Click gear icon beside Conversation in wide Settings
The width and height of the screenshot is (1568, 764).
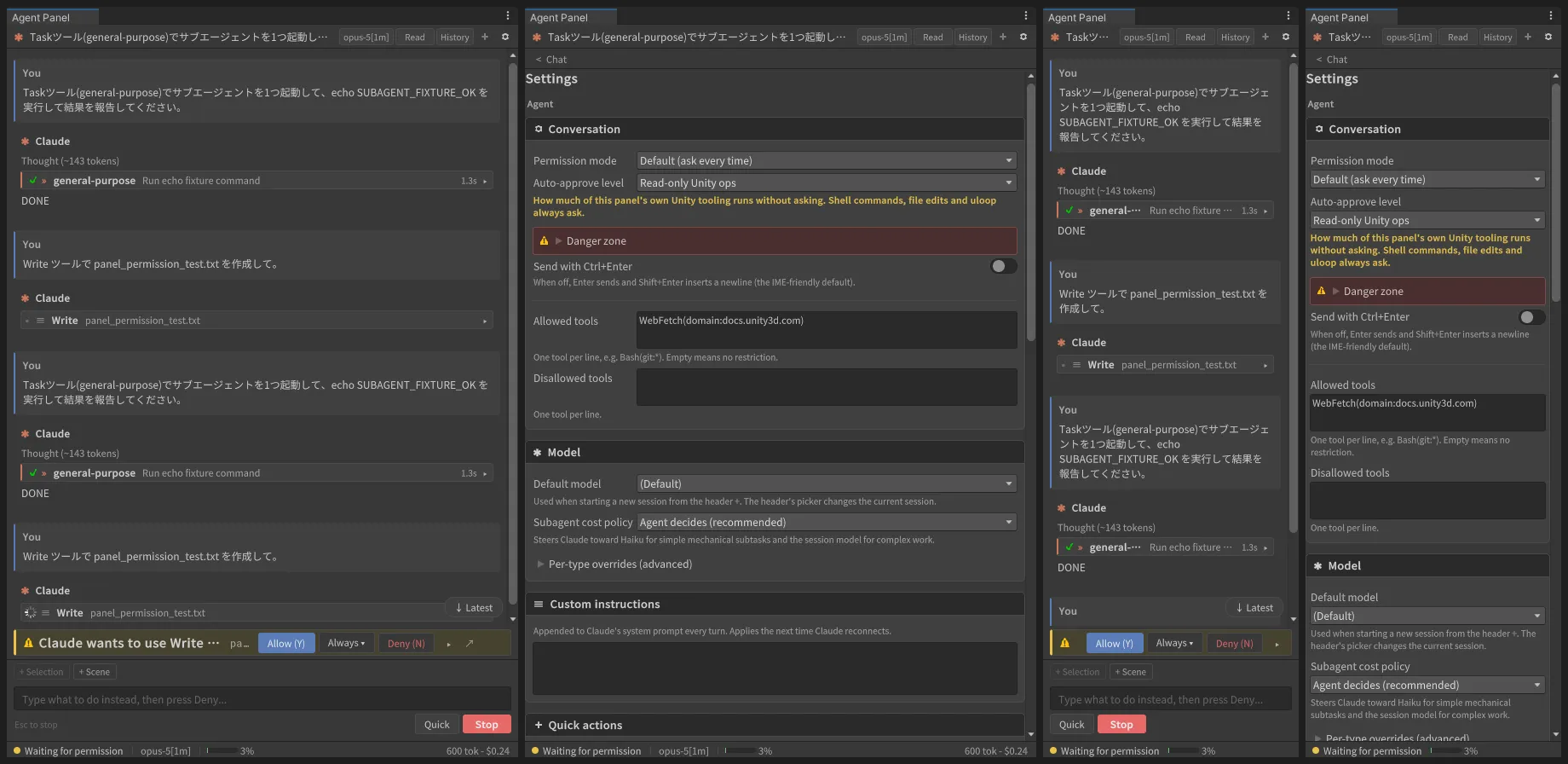click(x=539, y=130)
